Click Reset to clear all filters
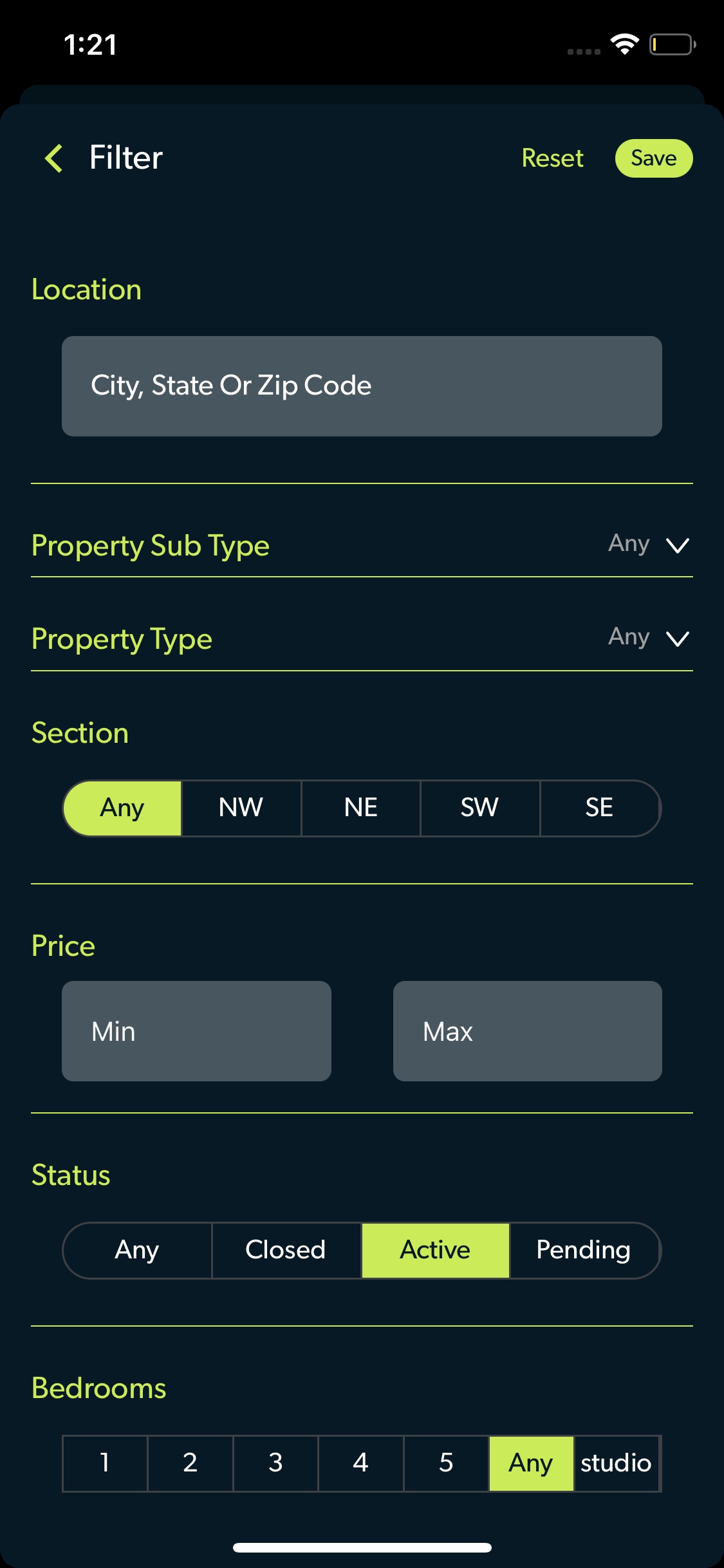The width and height of the screenshot is (724, 1568). tap(552, 158)
